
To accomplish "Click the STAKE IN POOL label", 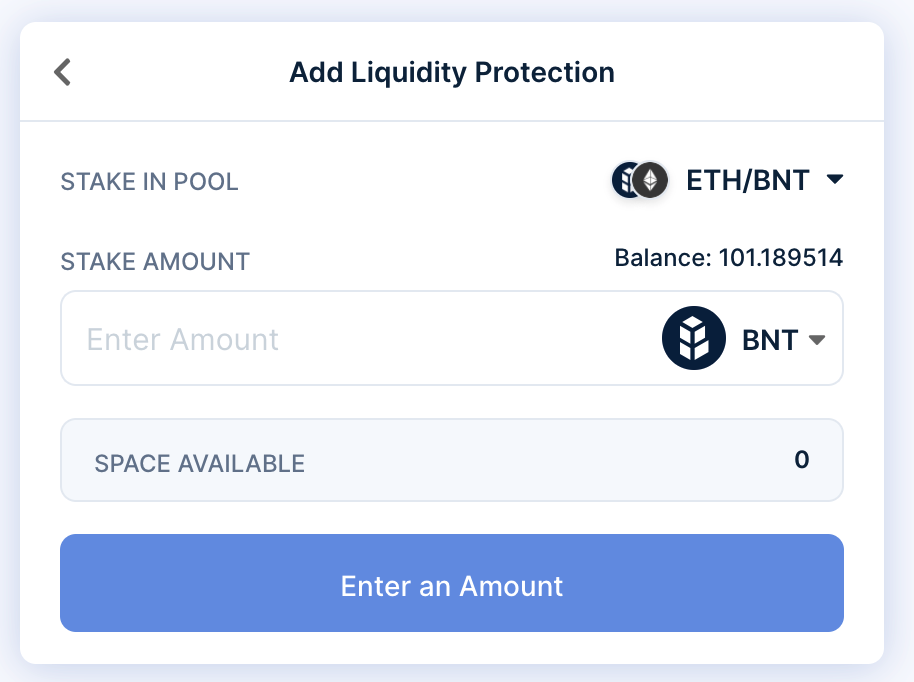I will pos(149,182).
